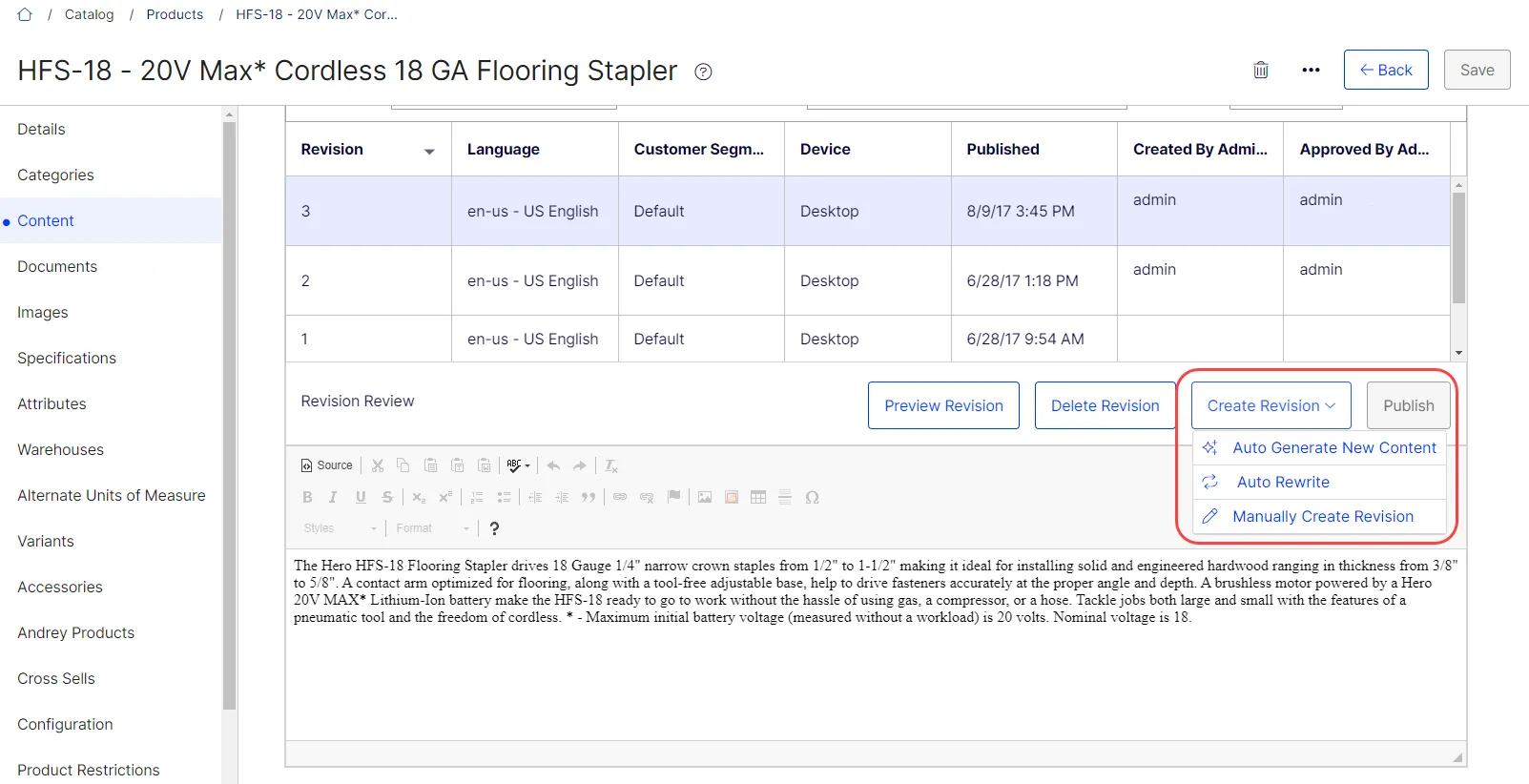Image resolution: width=1529 pixels, height=784 pixels.
Task: Choose Auto Rewrite option
Action: (x=1320, y=482)
